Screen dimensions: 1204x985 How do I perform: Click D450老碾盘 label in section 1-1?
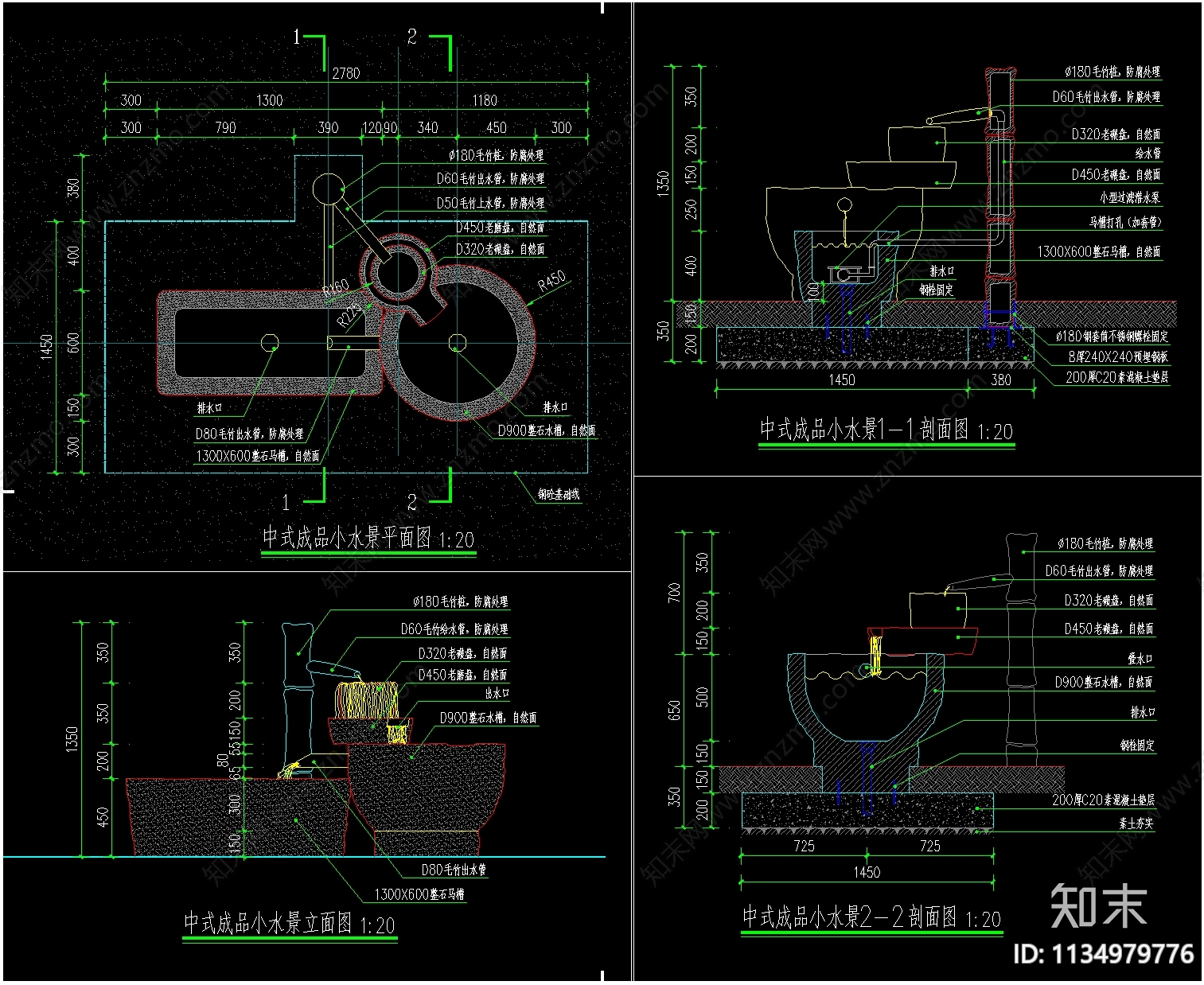click(x=1116, y=175)
